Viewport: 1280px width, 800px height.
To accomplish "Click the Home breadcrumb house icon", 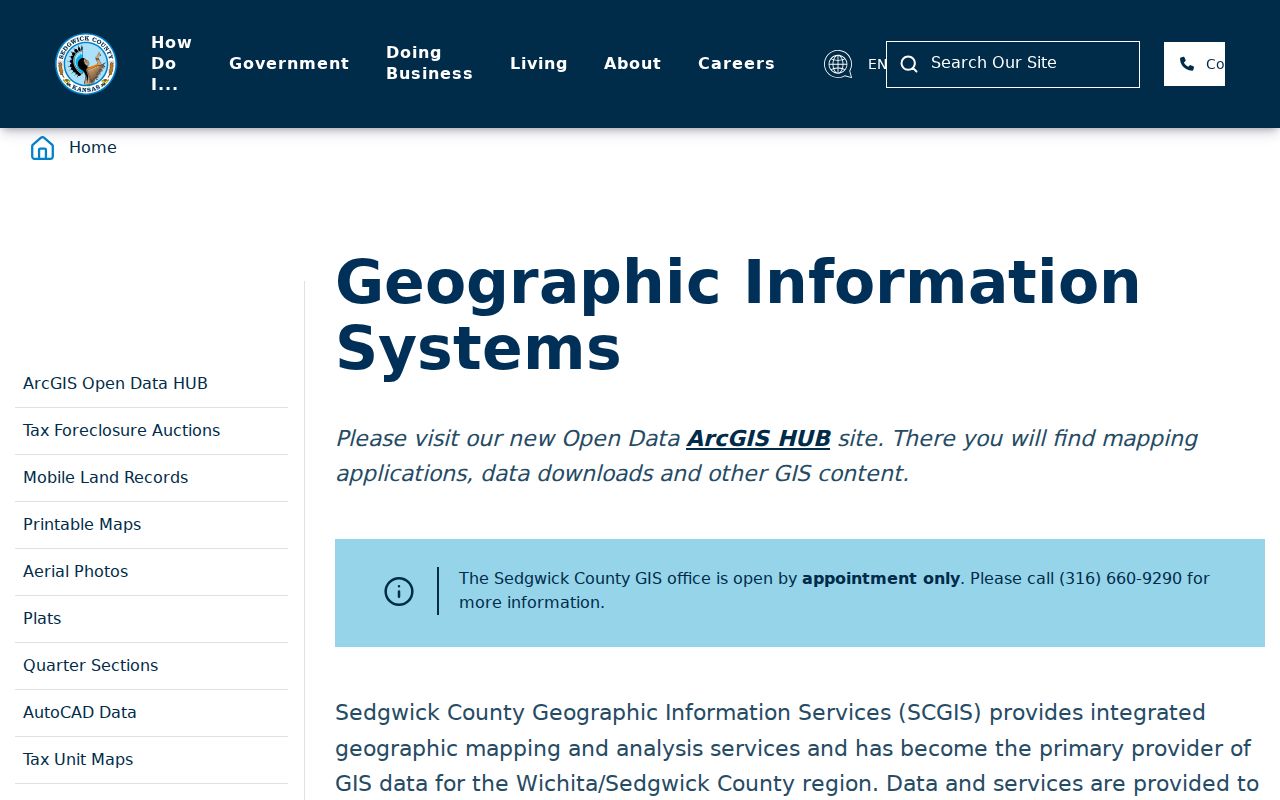I will click(42, 148).
